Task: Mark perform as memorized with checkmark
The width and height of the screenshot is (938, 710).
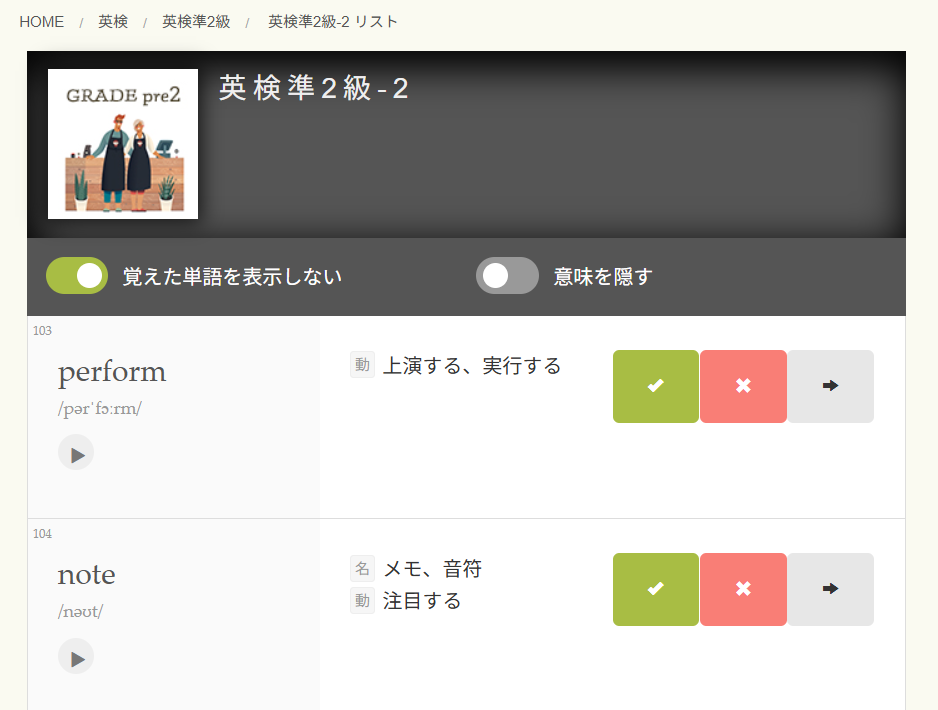Action: [x=656, y=386]
